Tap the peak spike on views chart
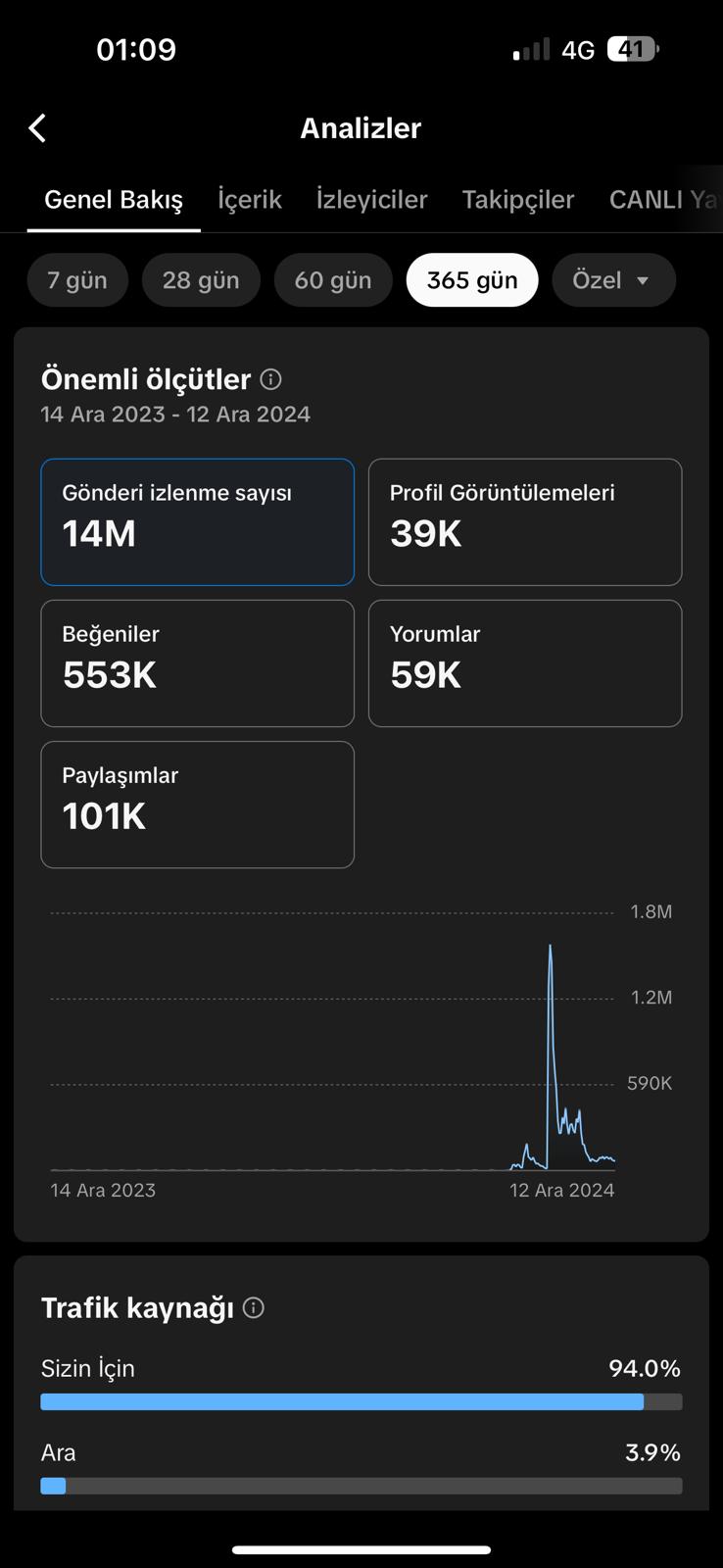The height and width of the screenshot is (1568, 723). coord(551,947)
